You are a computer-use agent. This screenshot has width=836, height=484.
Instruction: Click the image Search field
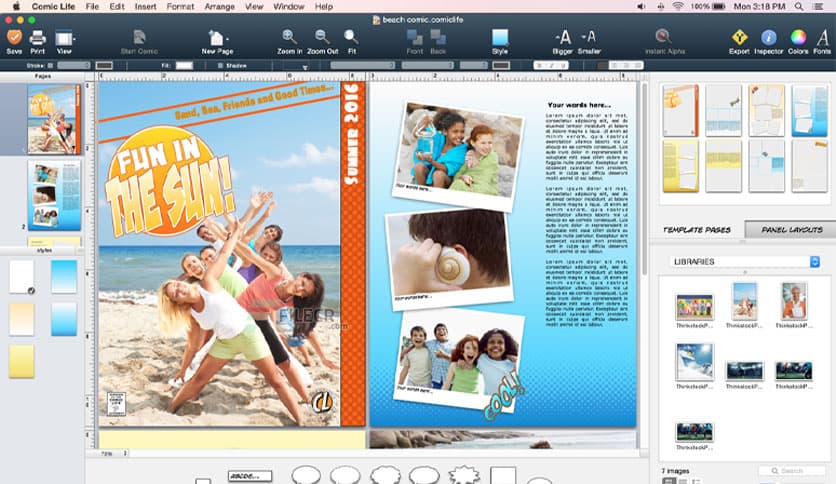click(791, 470)
